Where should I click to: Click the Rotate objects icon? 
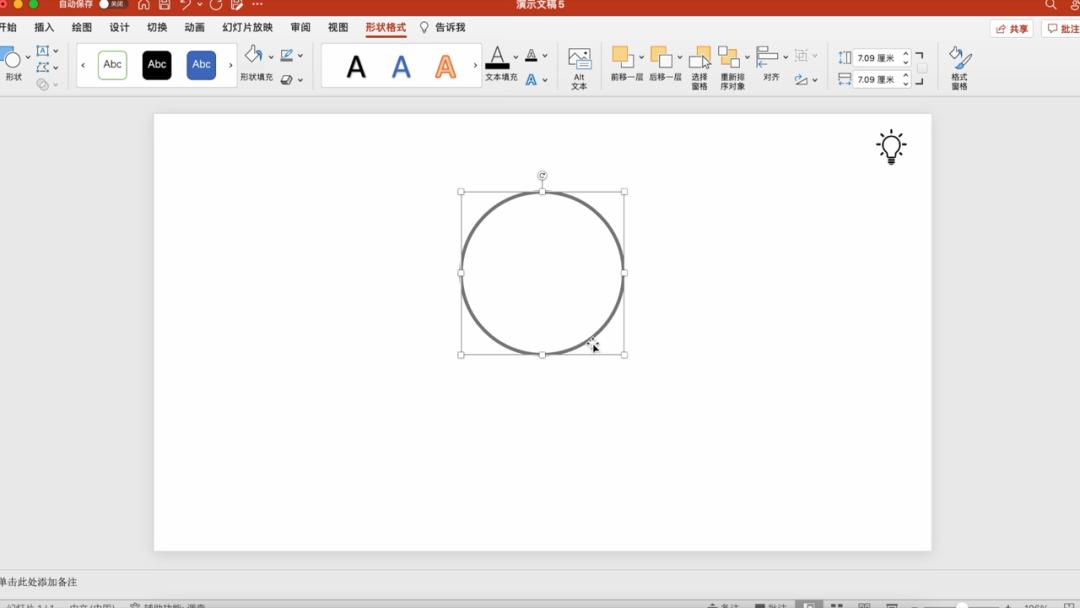[x=801, y=80]
